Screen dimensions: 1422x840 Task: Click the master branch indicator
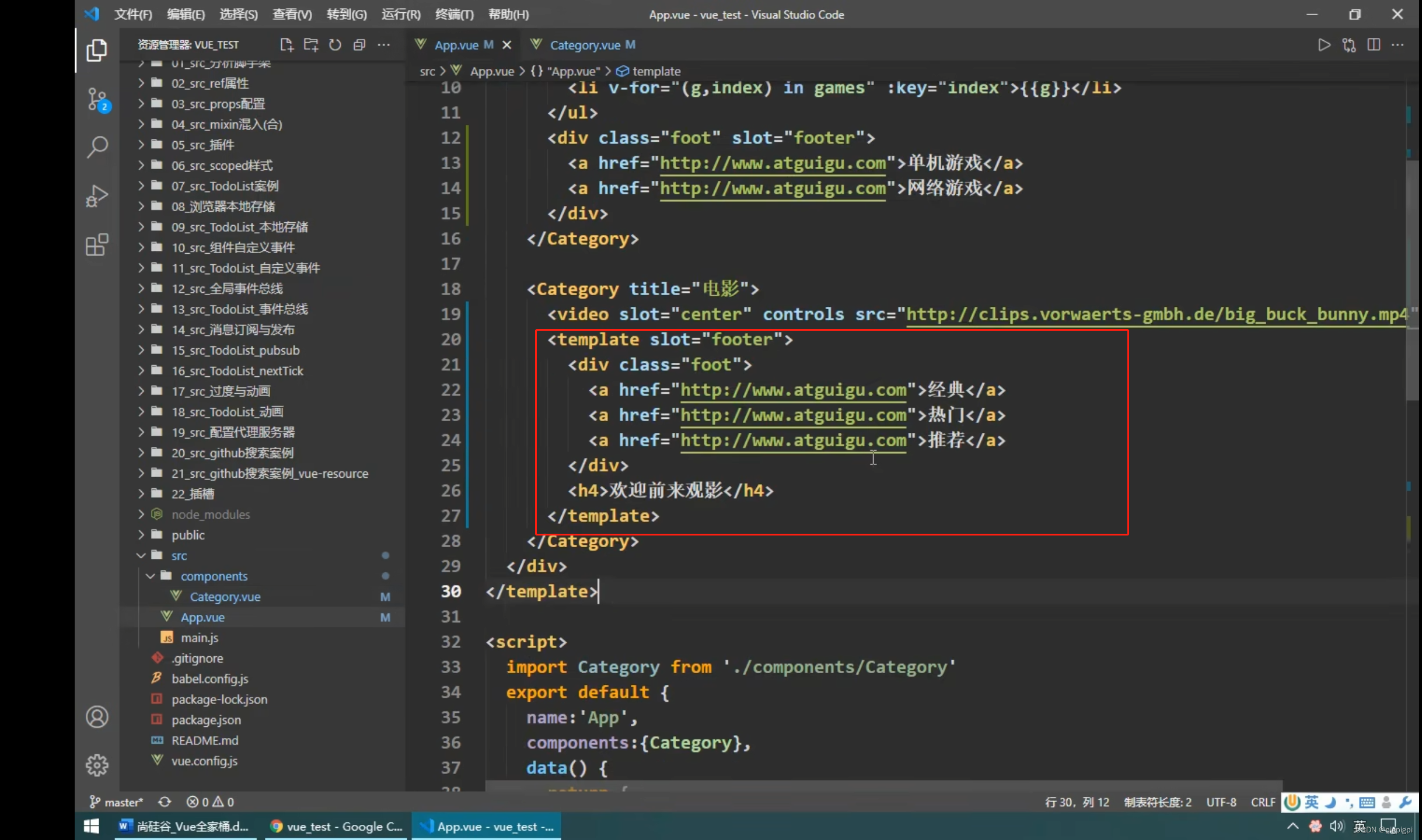[x=116, y=802]
